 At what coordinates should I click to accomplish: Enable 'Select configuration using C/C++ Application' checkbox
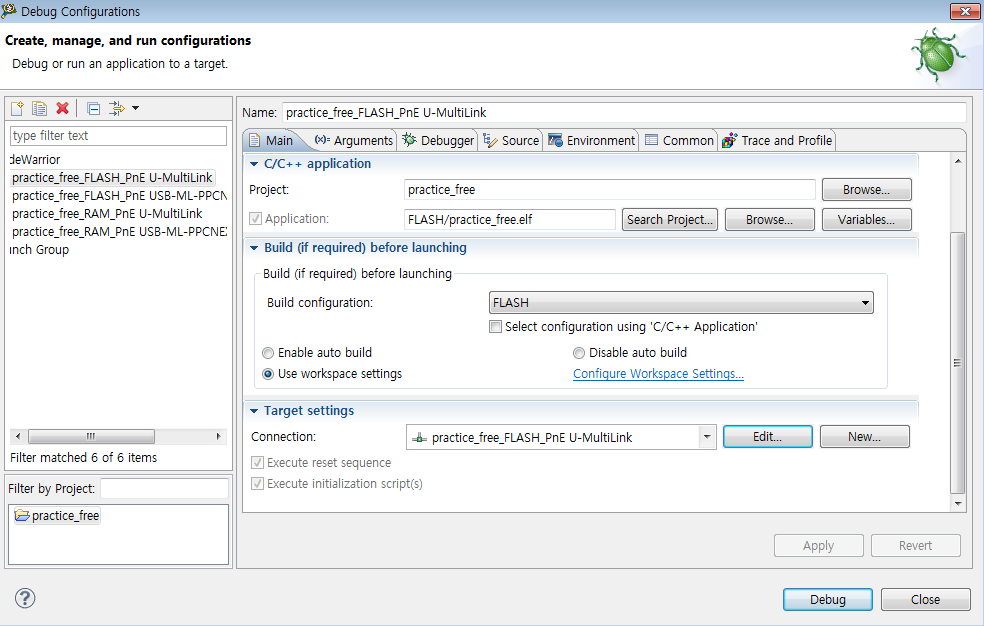pyautogui.click(x=495, y=327)
